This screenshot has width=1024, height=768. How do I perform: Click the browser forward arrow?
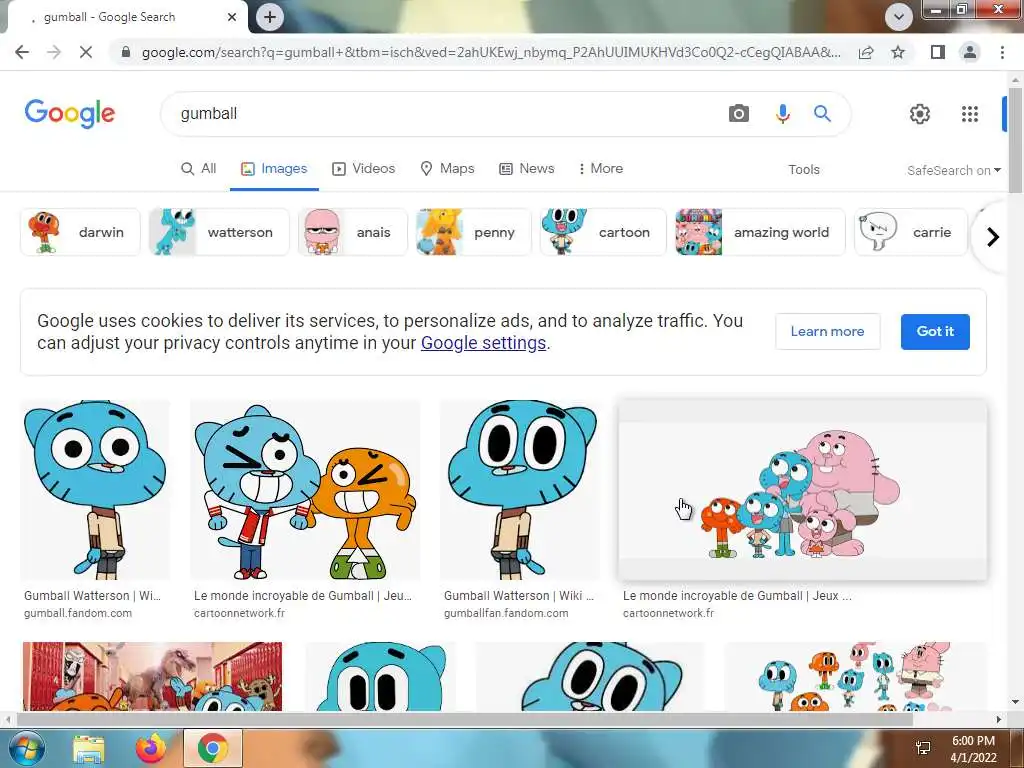pos(54,52)
